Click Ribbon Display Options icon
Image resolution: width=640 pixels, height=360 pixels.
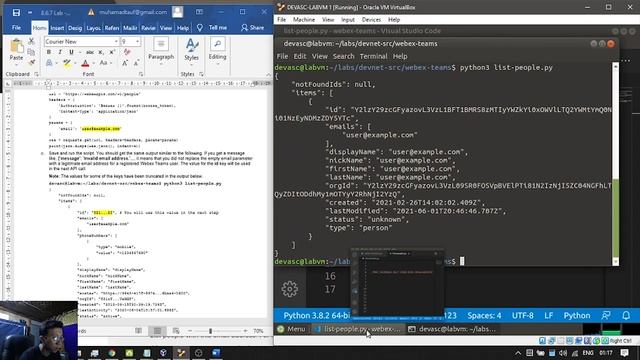click(x=199, y=12)
